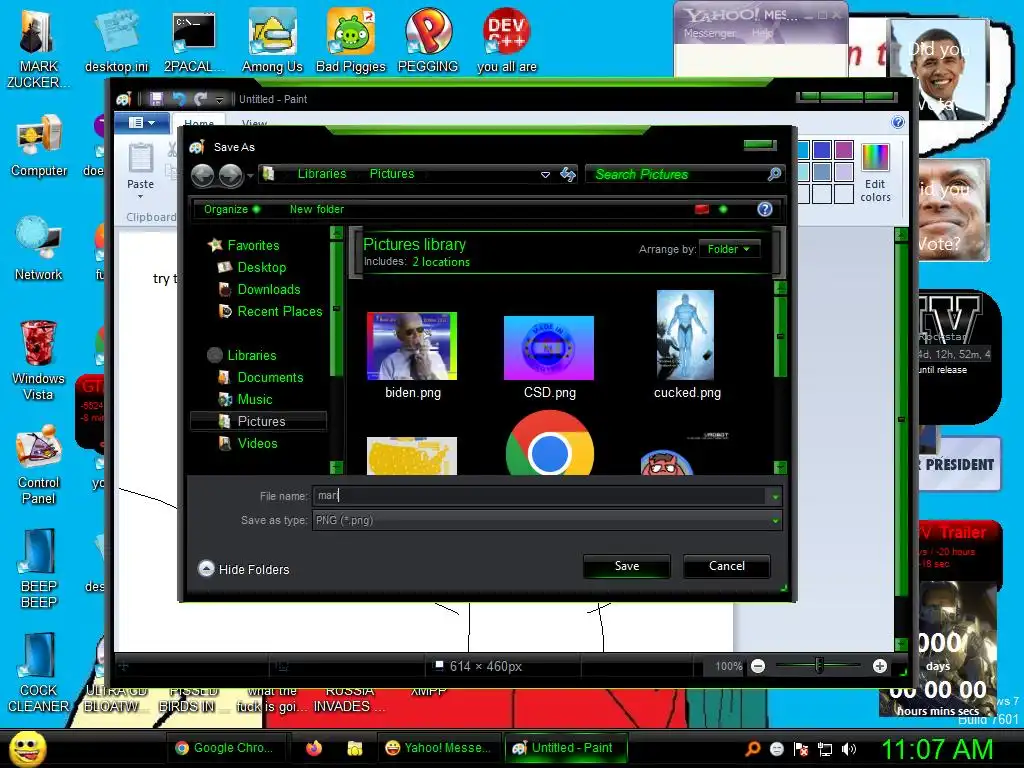The image size is (1024, 768).
Task: Click the 2 locations link
Action: pos(441,262)
